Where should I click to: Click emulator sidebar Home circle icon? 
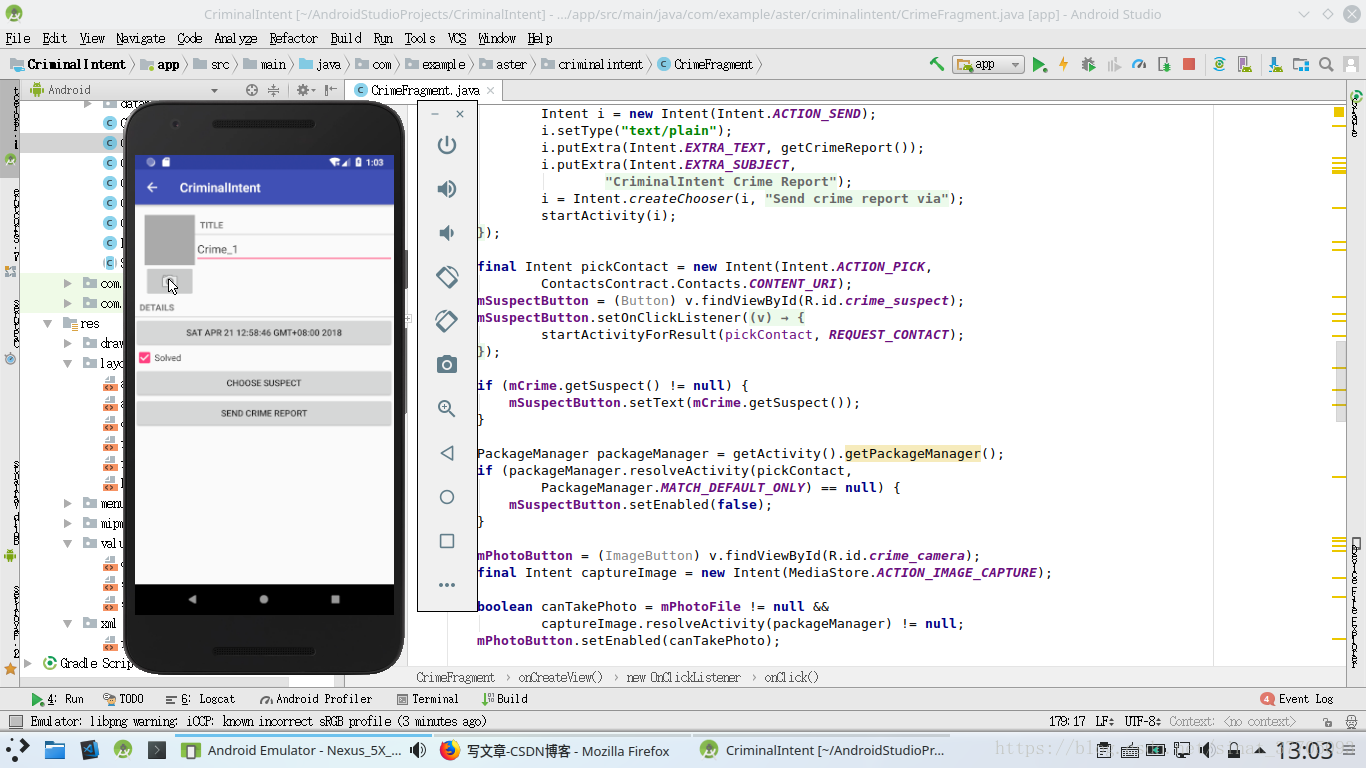(447, 497)
